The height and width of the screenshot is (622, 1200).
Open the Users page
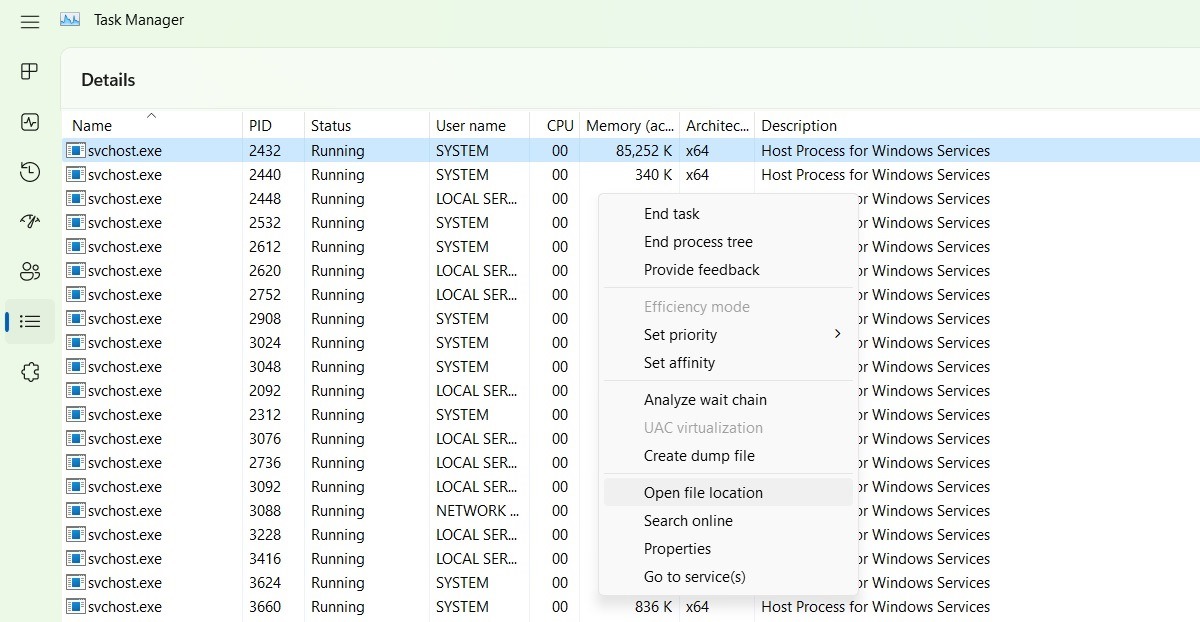29,271
